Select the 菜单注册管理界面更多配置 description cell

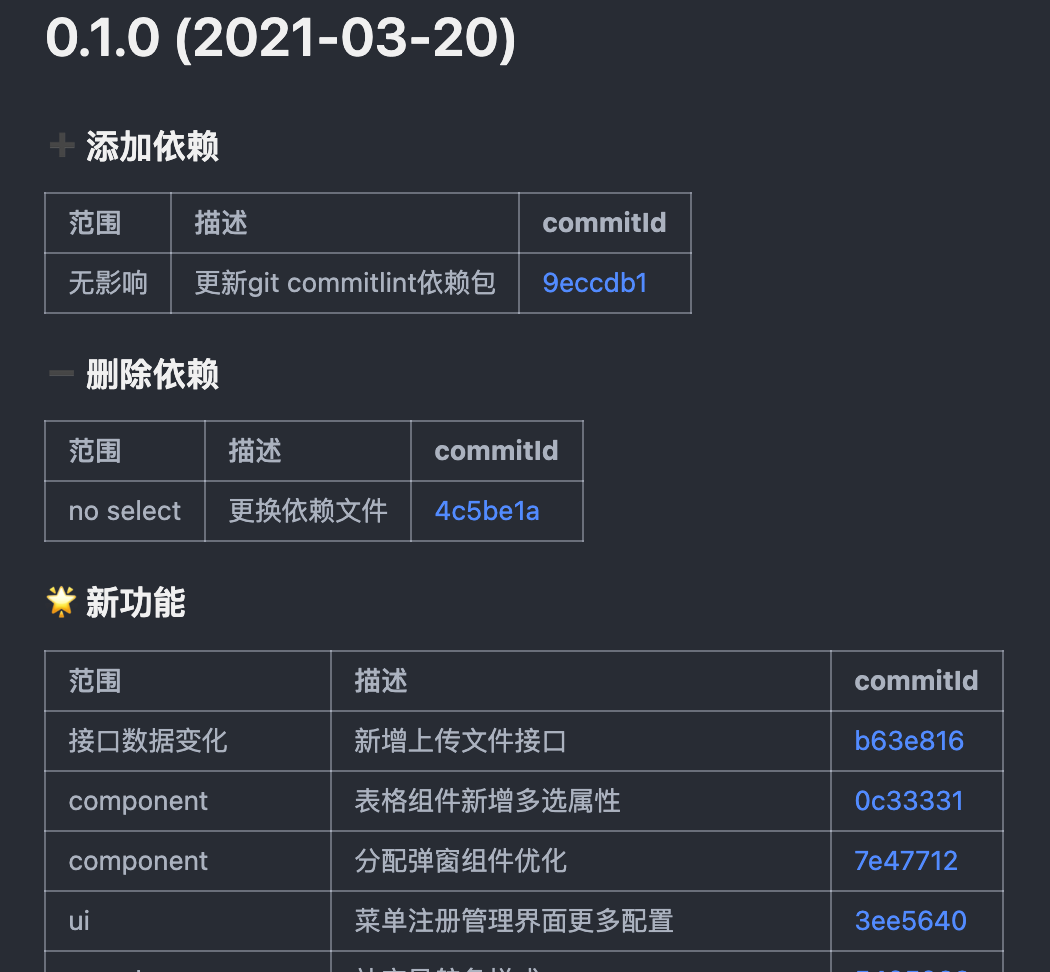(x=581, y=921)
